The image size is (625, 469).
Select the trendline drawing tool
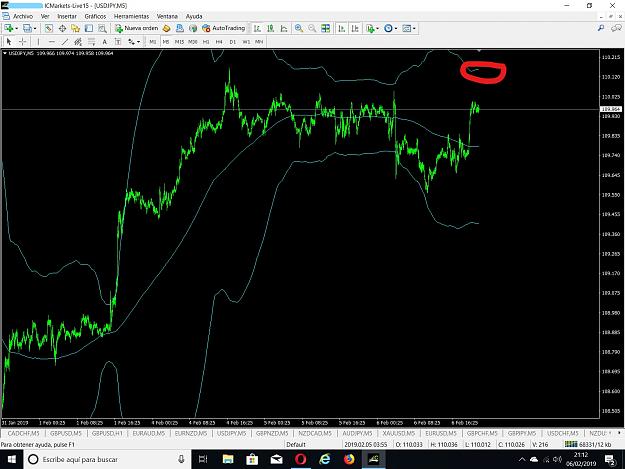(x=65, y=41)
